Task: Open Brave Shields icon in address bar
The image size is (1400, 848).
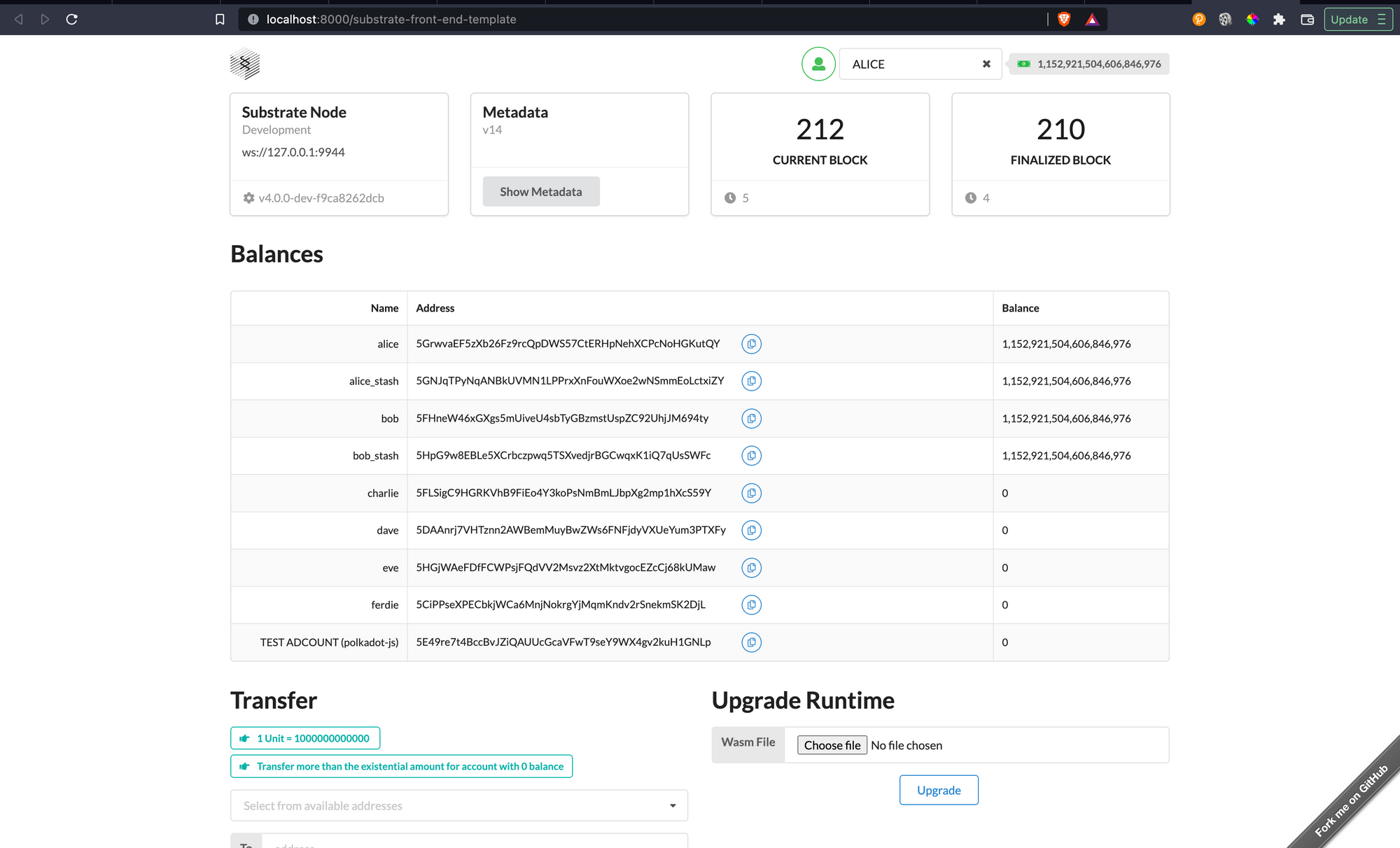Action: [x=1064, y=20]
